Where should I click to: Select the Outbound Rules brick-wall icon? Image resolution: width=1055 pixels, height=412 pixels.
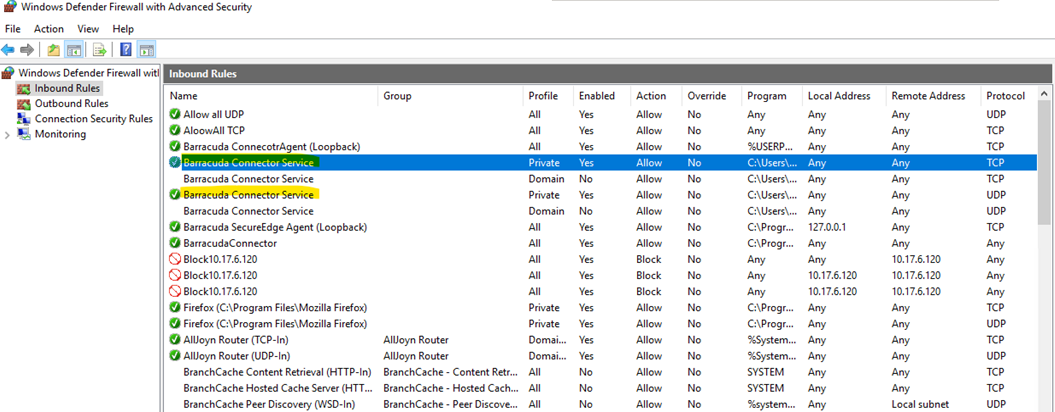coord(24,104)
